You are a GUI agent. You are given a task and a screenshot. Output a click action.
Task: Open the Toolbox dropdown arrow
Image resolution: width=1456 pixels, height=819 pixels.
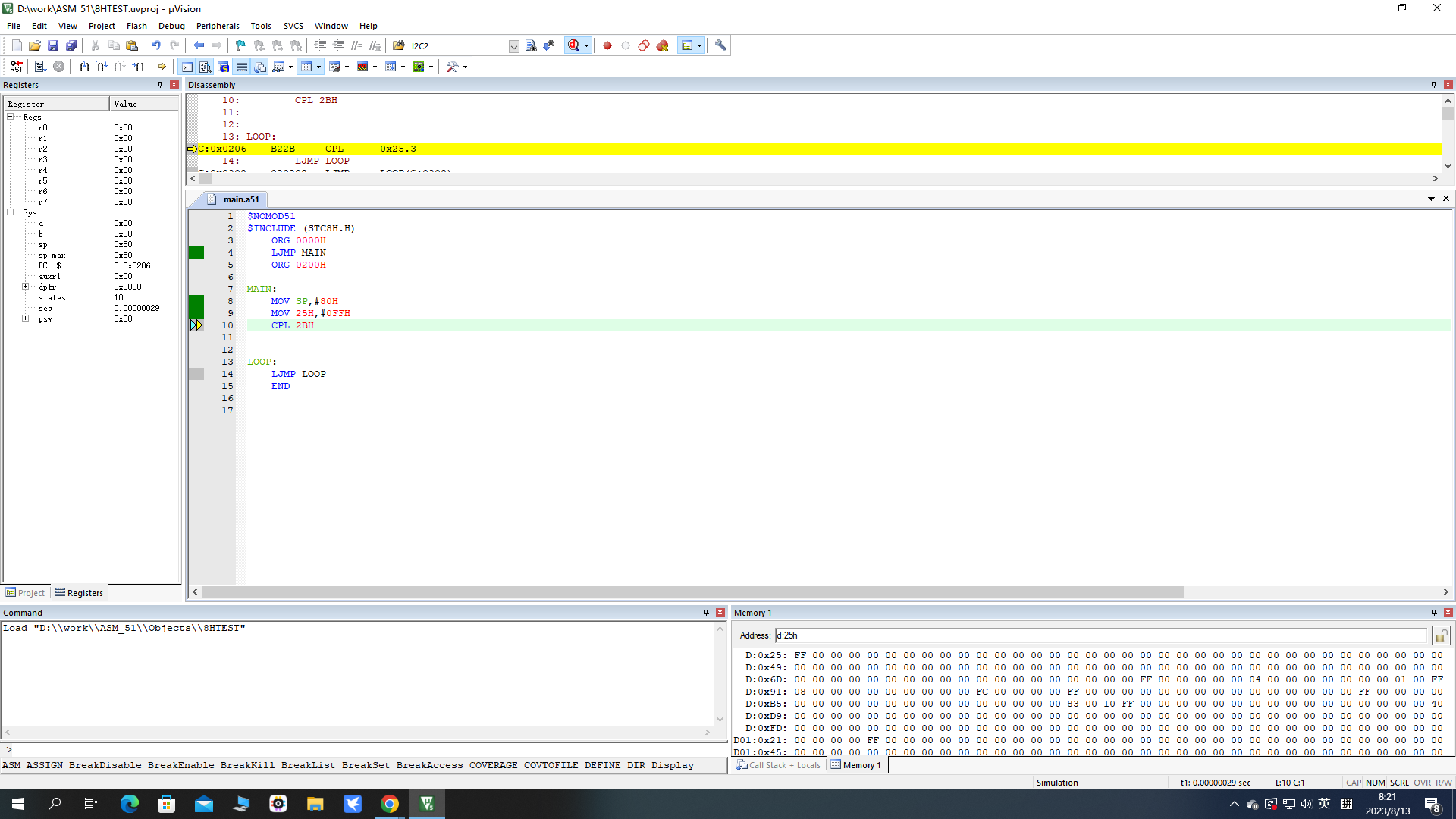pos(465,67)
